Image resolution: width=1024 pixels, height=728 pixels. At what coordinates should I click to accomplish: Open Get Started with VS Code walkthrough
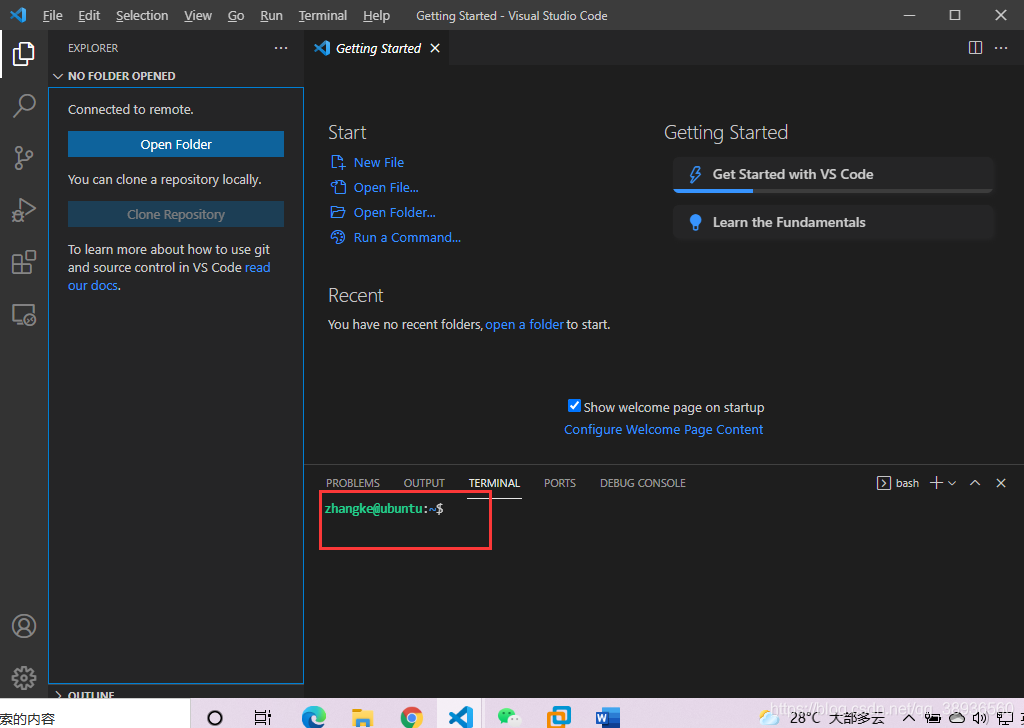tap(833, 174)
